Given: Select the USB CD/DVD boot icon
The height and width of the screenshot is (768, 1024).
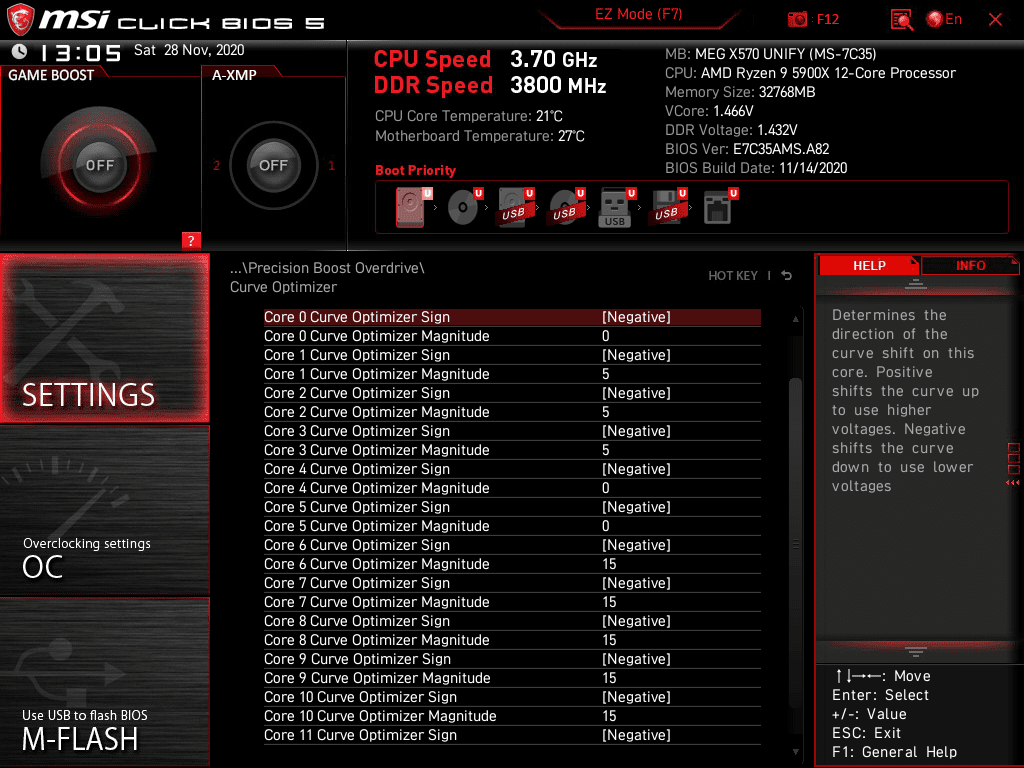Looking at the screenshot, I should [566, 208].
